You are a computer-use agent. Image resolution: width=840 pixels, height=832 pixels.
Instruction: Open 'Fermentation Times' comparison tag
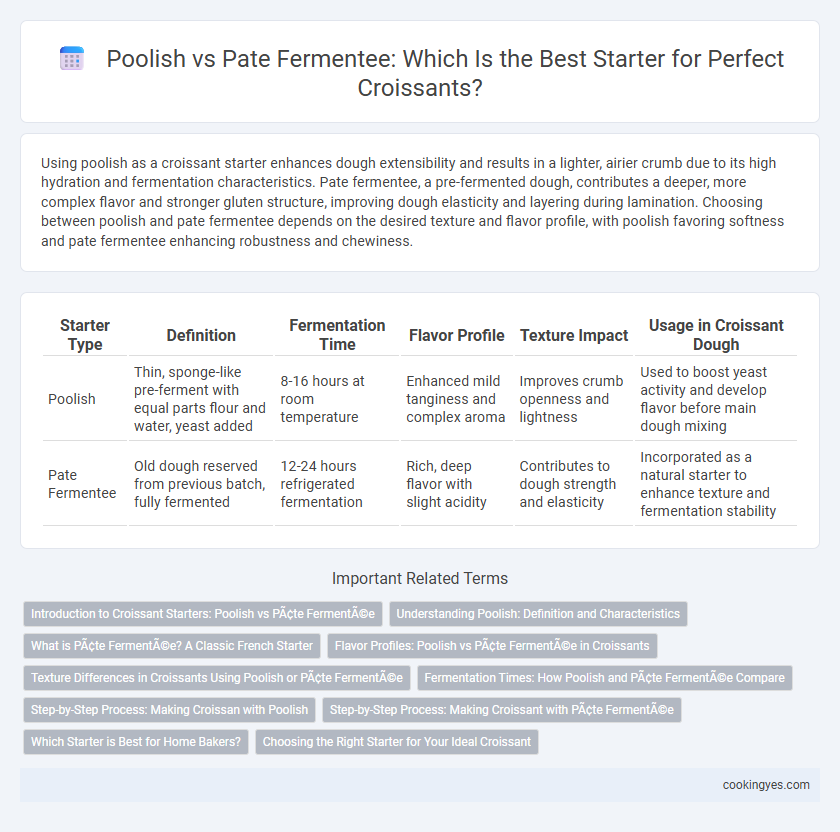pos(604,678)
